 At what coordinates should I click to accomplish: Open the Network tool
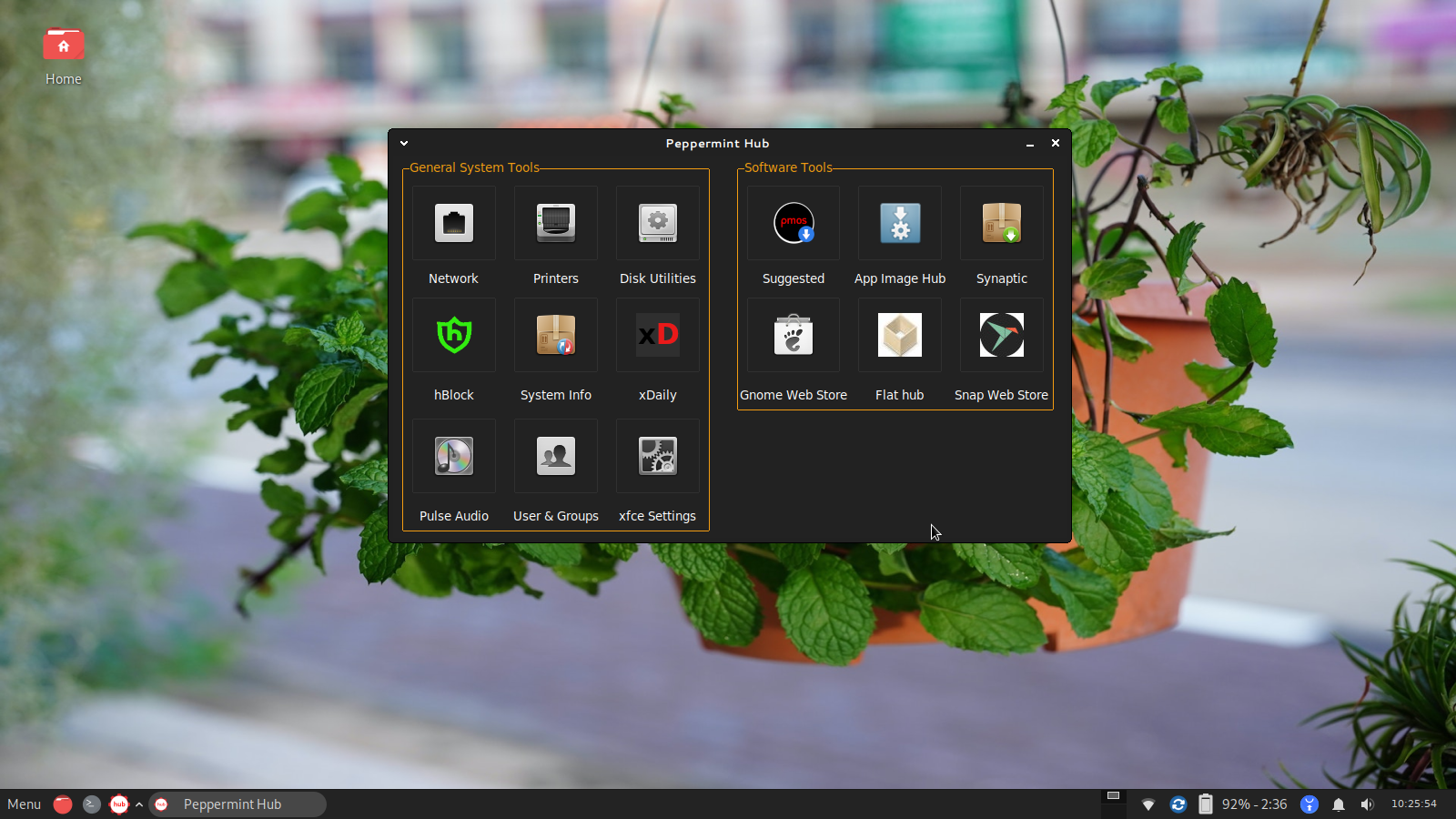pos(454,223)
